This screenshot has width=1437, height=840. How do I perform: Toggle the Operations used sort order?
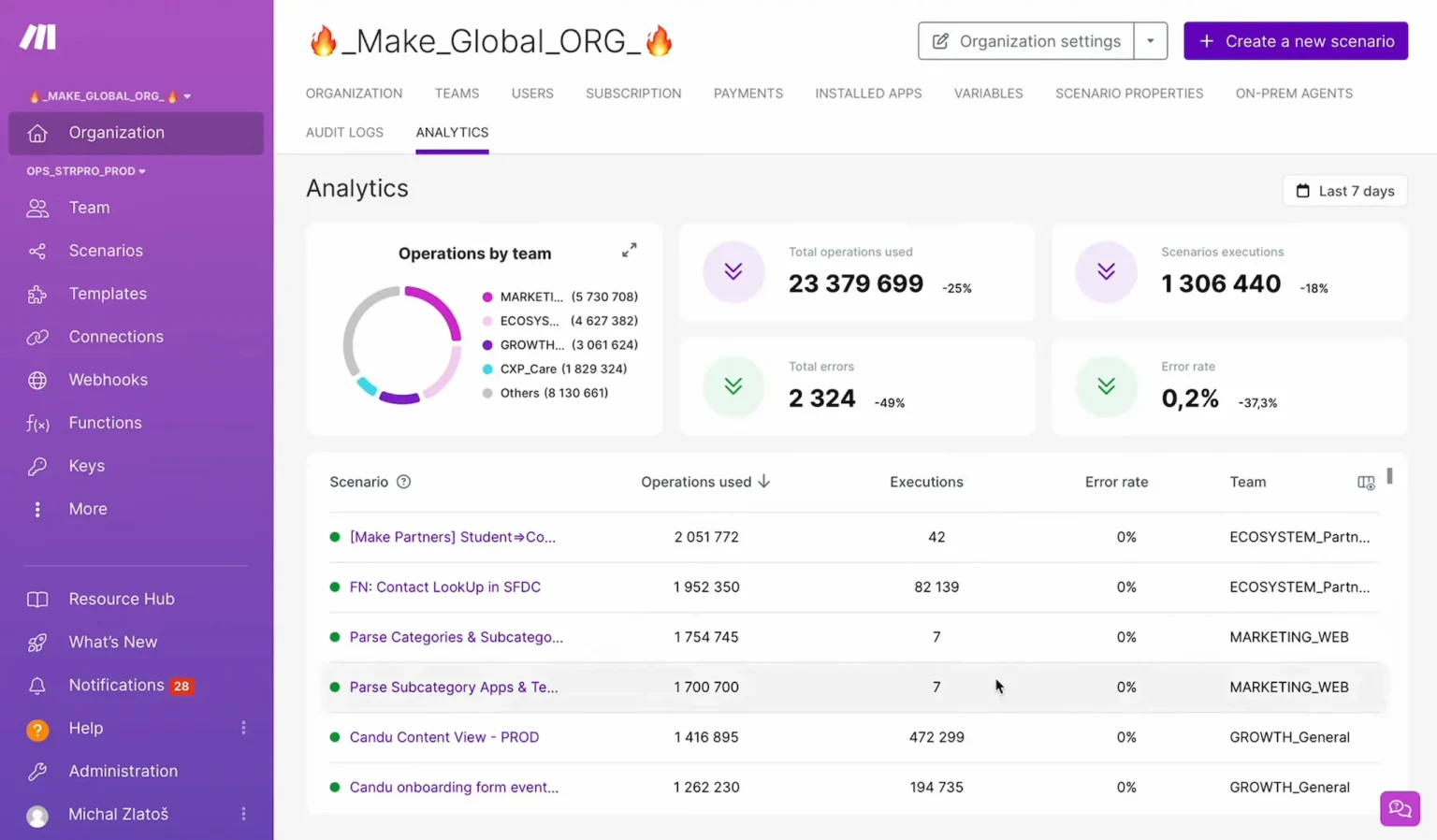[765, 482]
